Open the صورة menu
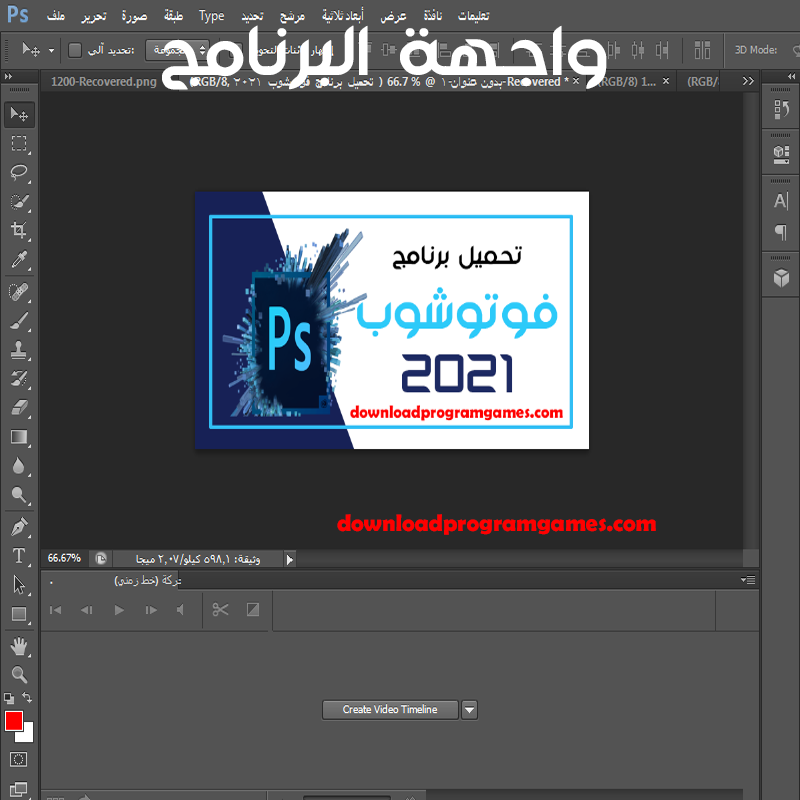Screen dimensions: 800x800 pyautogui.click(x=135, y=16)
